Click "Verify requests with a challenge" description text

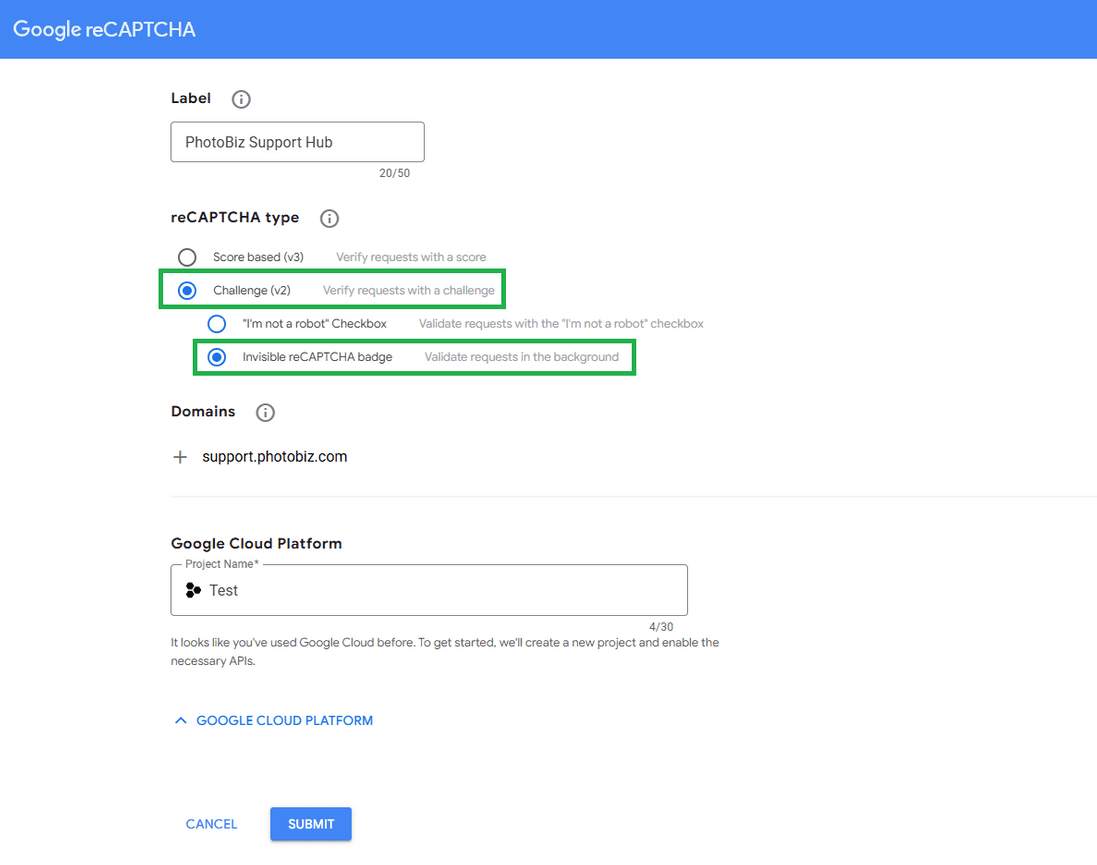click(408, 290)
